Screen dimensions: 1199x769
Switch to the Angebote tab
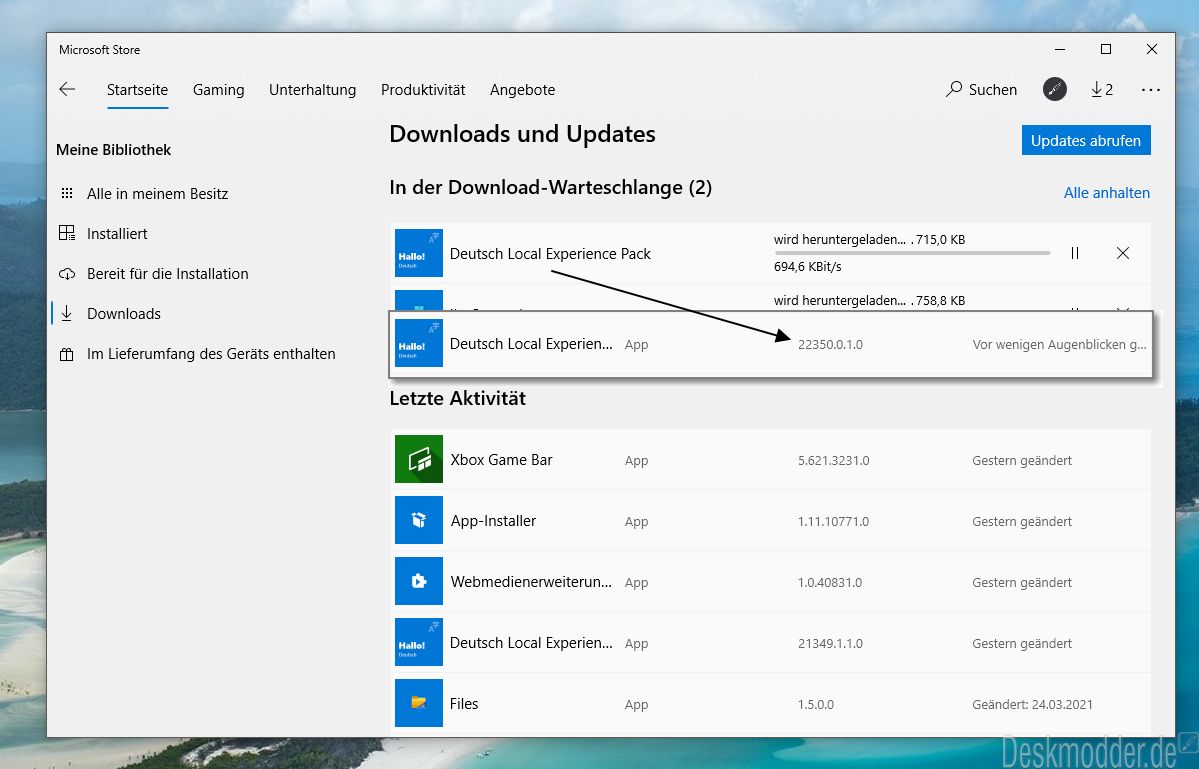(522, 89)
